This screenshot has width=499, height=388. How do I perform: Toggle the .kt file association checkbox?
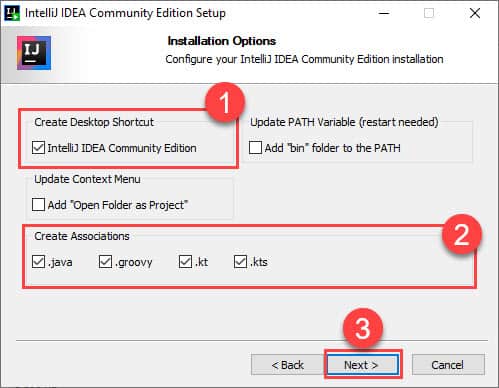[185, 262]
